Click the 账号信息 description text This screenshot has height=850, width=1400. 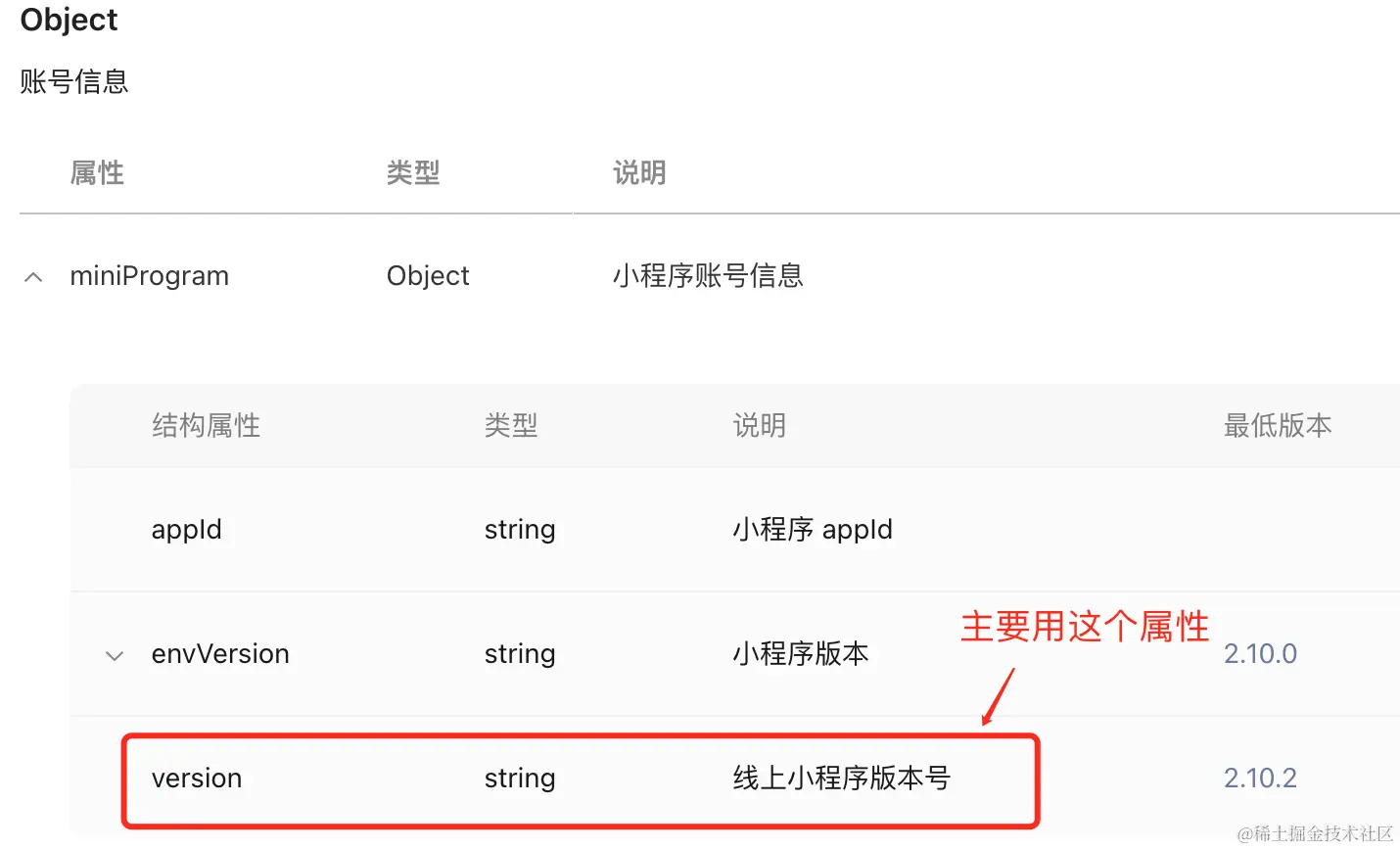point(74,81)
